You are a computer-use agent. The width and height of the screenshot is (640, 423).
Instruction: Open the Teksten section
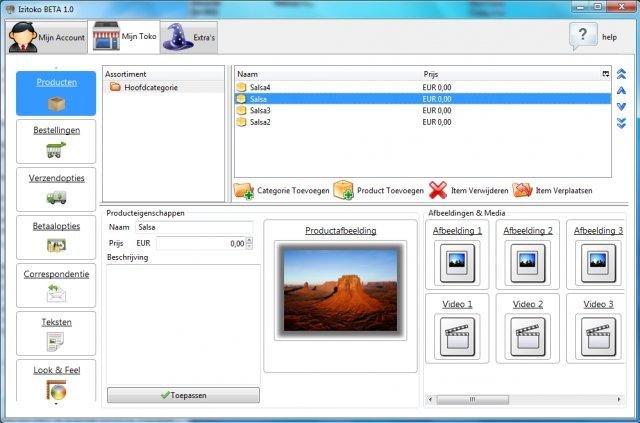tap(56, 333)
